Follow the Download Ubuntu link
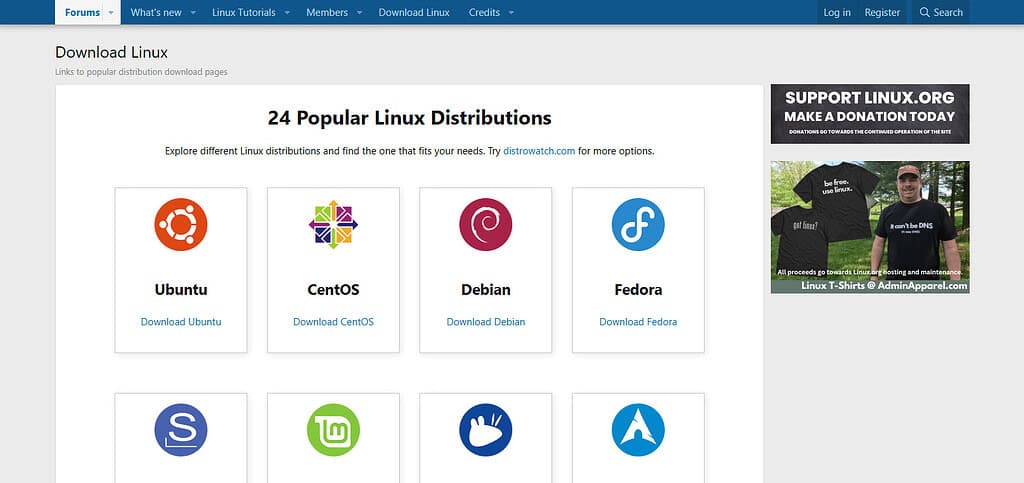 click(x=181, y=322)
